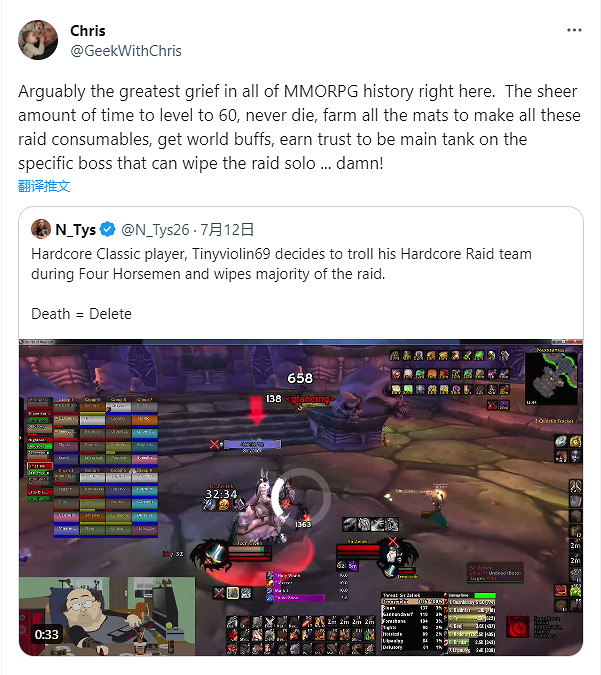Translate the tweet using the blue link
This screenshot has width=601, height=675.
[x=44, y=186]
